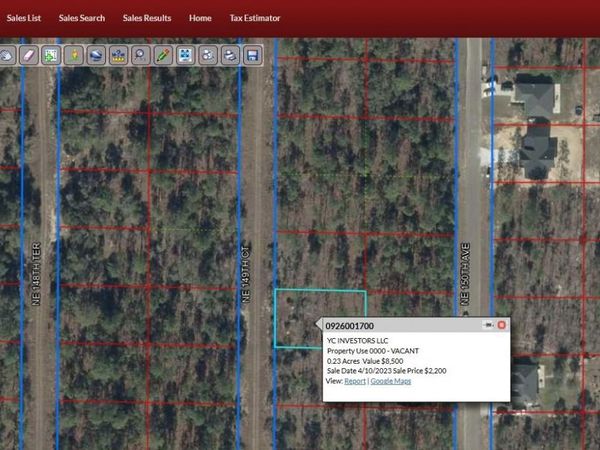Click the NE 149TH CT street label
The width and height of the screenshot is (600, 450).
click(246, 274)
